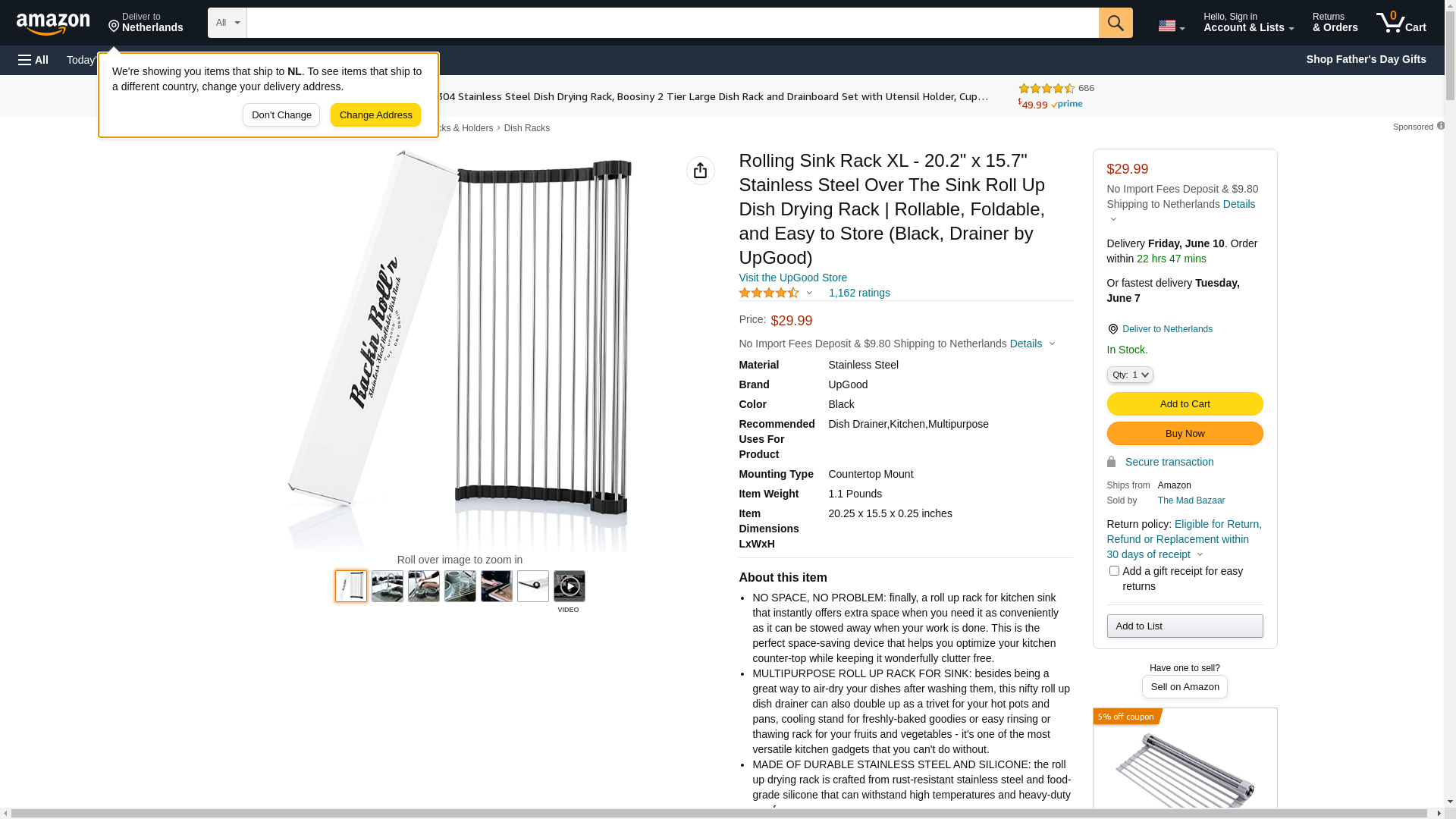The height and width of the screenshot is (819, 1456).
Task: Click the search magnifier Go button
Action: (x=1116, y=23)
